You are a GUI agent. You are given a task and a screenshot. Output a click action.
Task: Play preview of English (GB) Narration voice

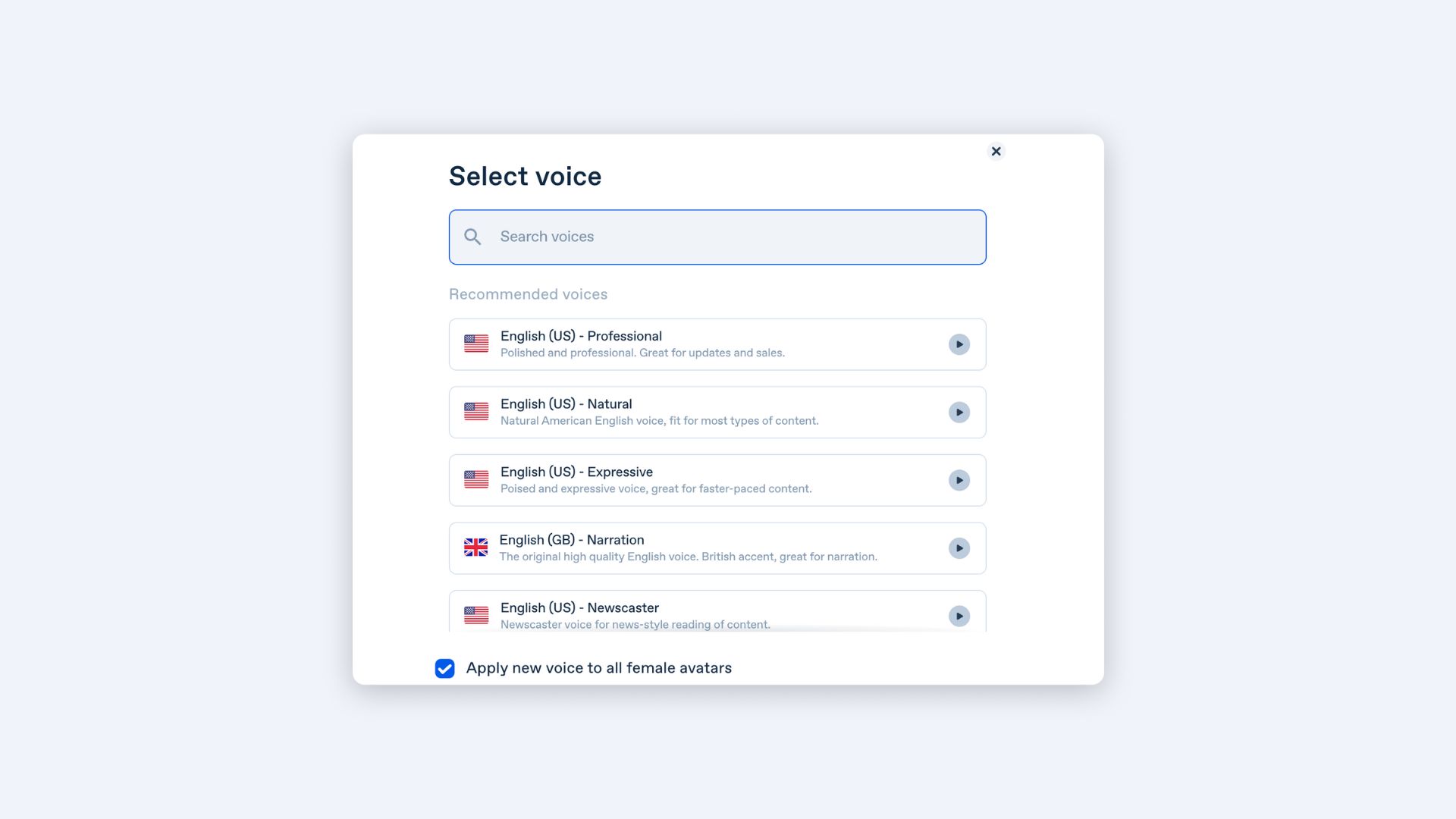pyautogui.click(x=959, y=548)
